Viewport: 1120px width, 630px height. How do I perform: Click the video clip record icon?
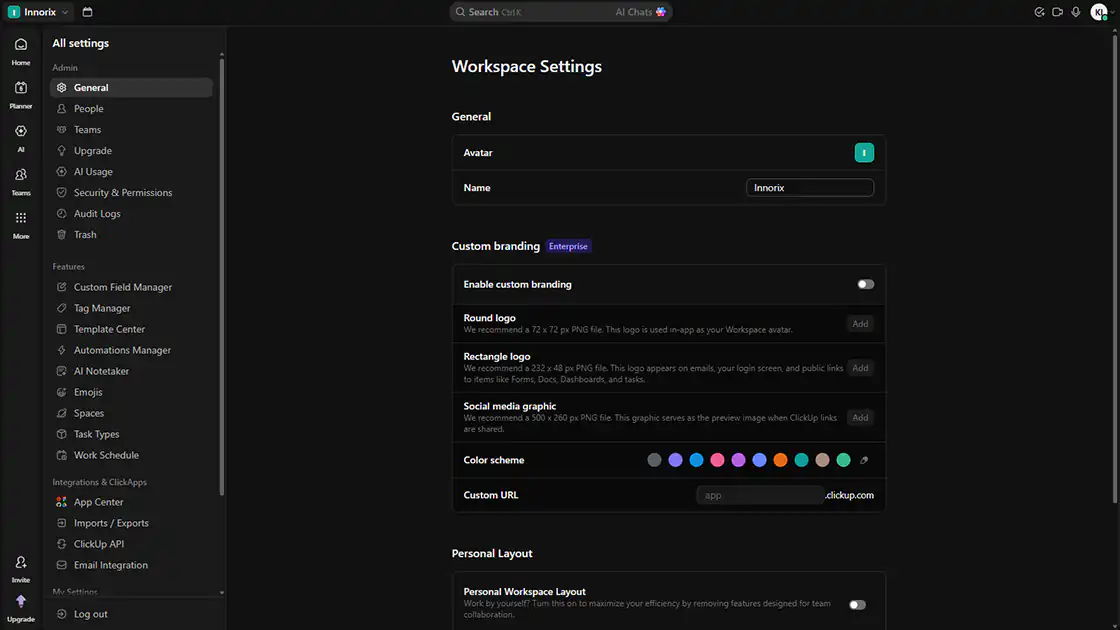(1058, 12)
